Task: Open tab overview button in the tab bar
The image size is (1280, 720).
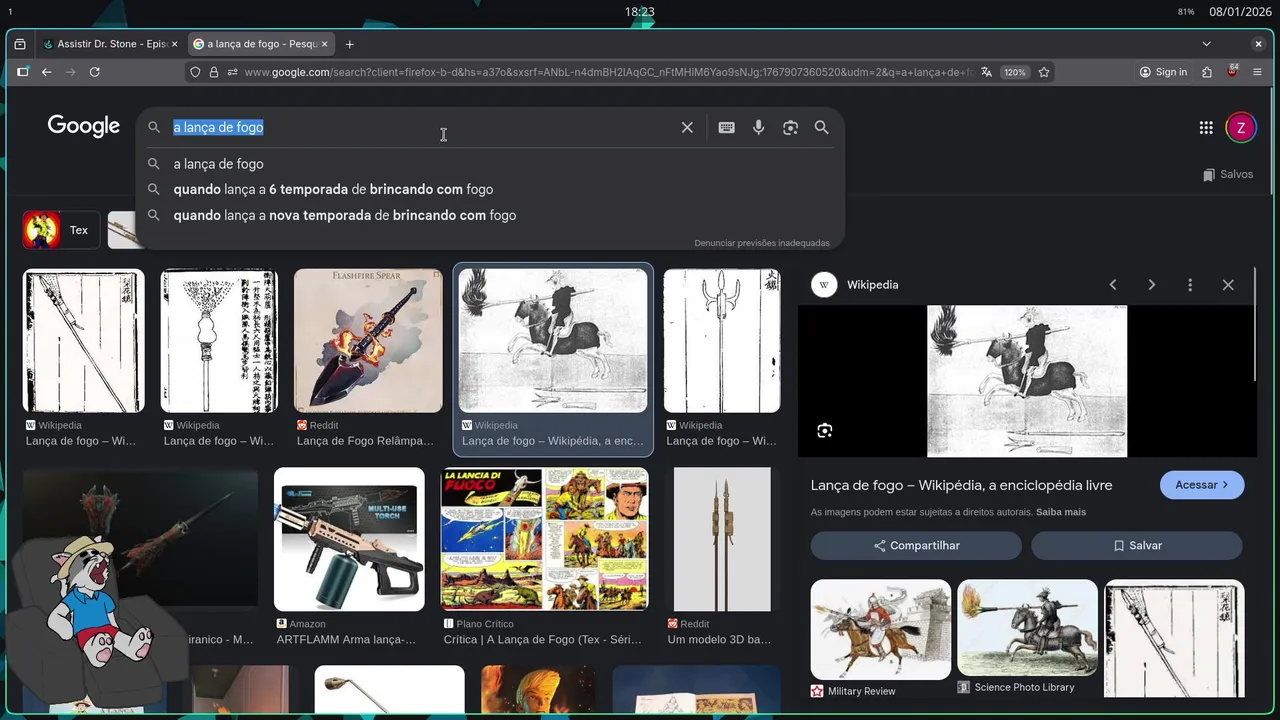Action: coord(20,44)
